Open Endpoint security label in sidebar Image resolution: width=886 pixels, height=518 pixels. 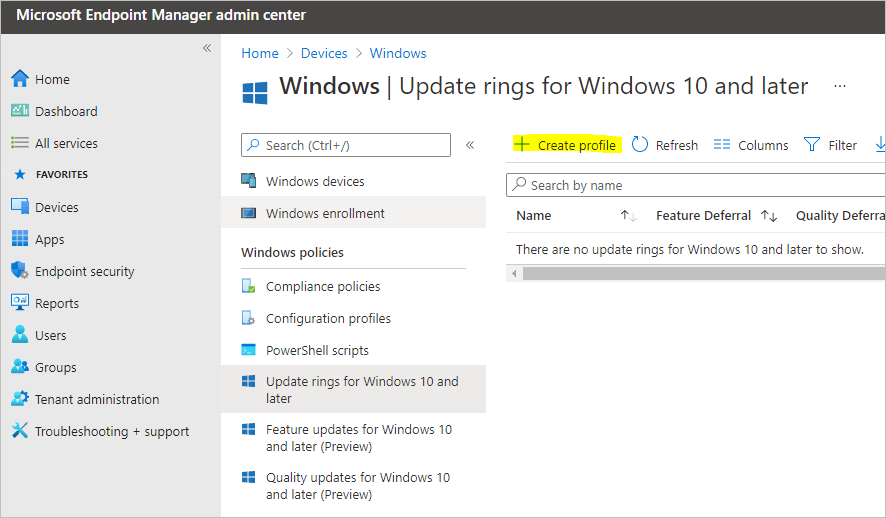coord(84,271)
